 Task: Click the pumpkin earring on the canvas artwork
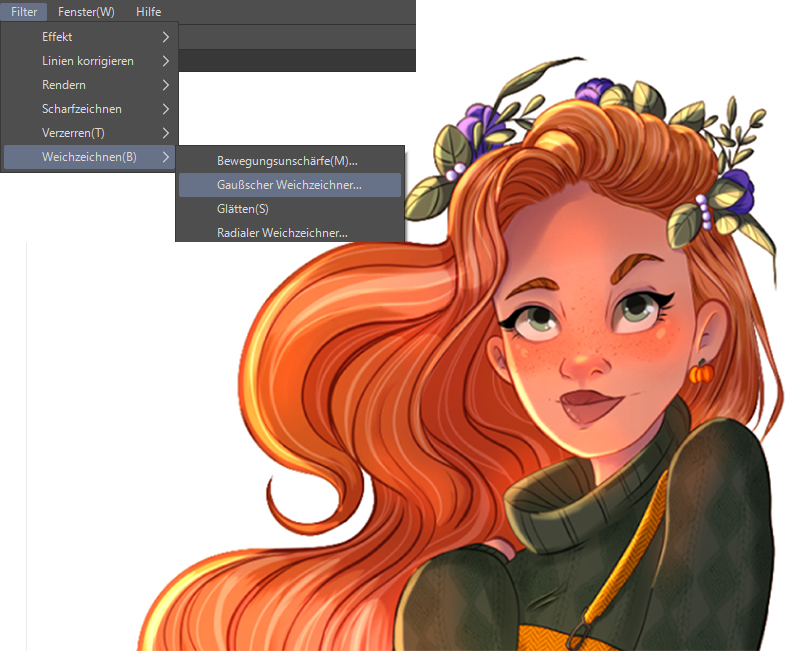point(698,373)
